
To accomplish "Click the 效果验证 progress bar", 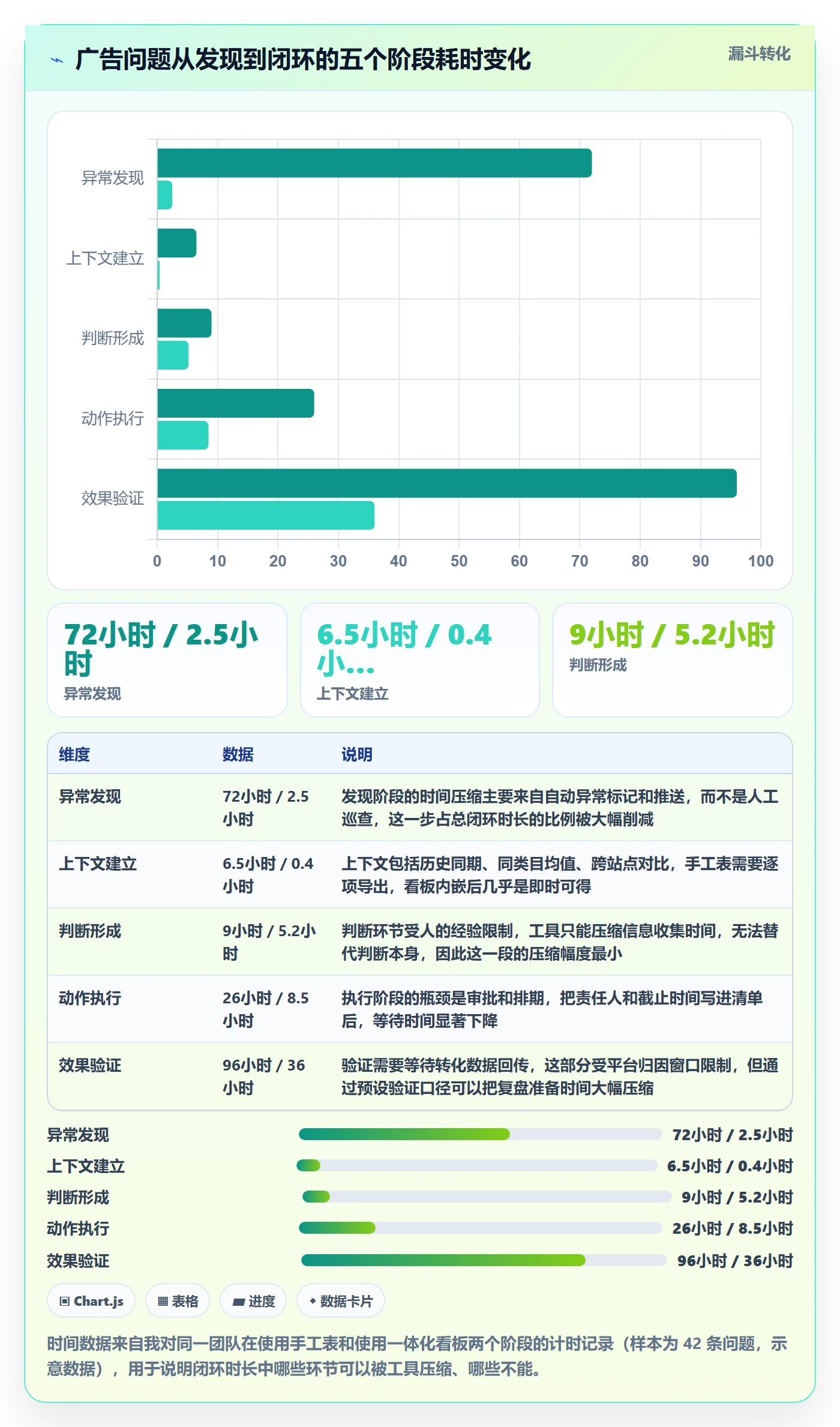I will pos(484,1260).
